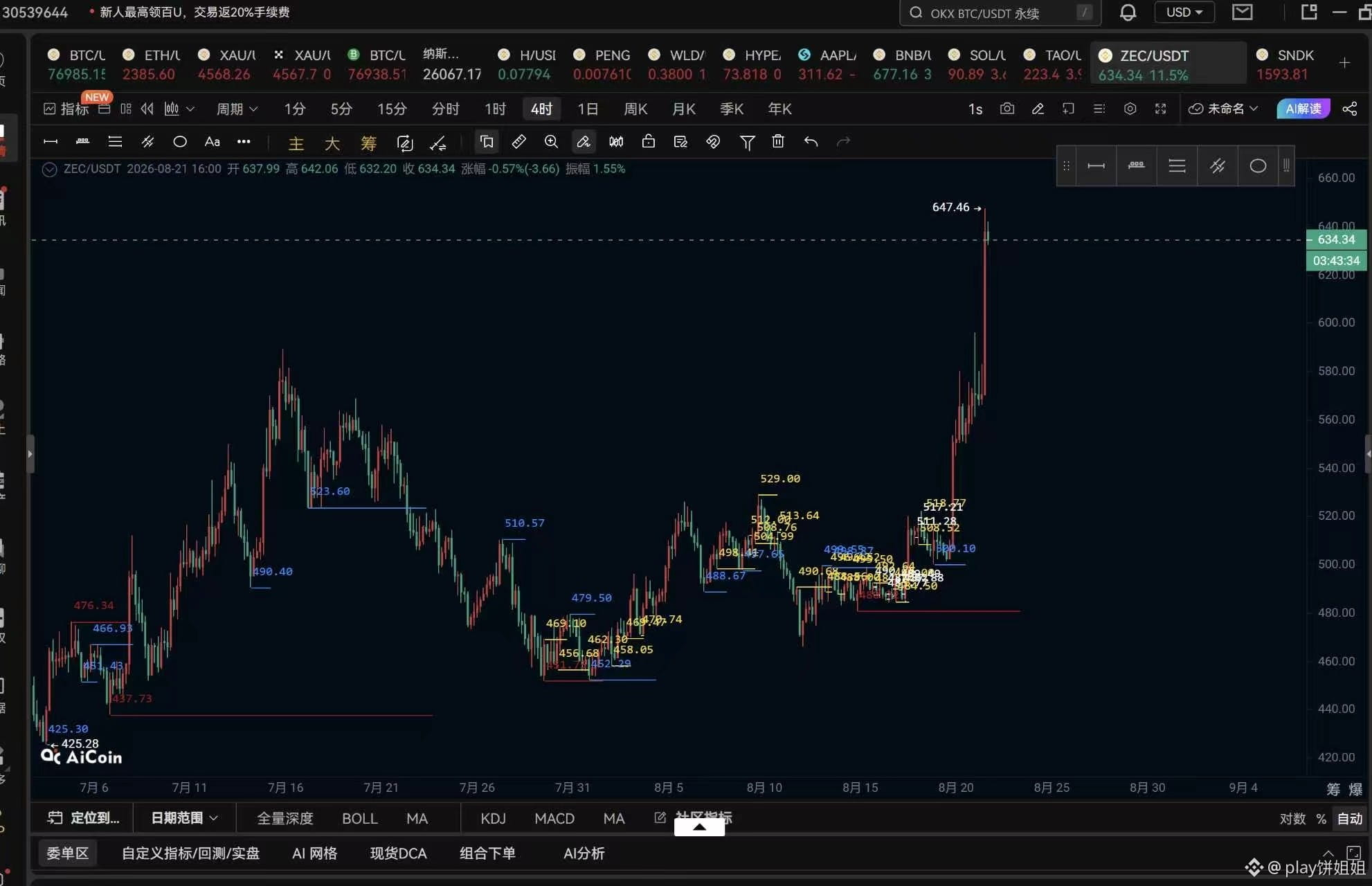Screen dimensions: 1372x886
Task: Click the 1s interval button
Action: pyautogui.click(x=975, y=109)
